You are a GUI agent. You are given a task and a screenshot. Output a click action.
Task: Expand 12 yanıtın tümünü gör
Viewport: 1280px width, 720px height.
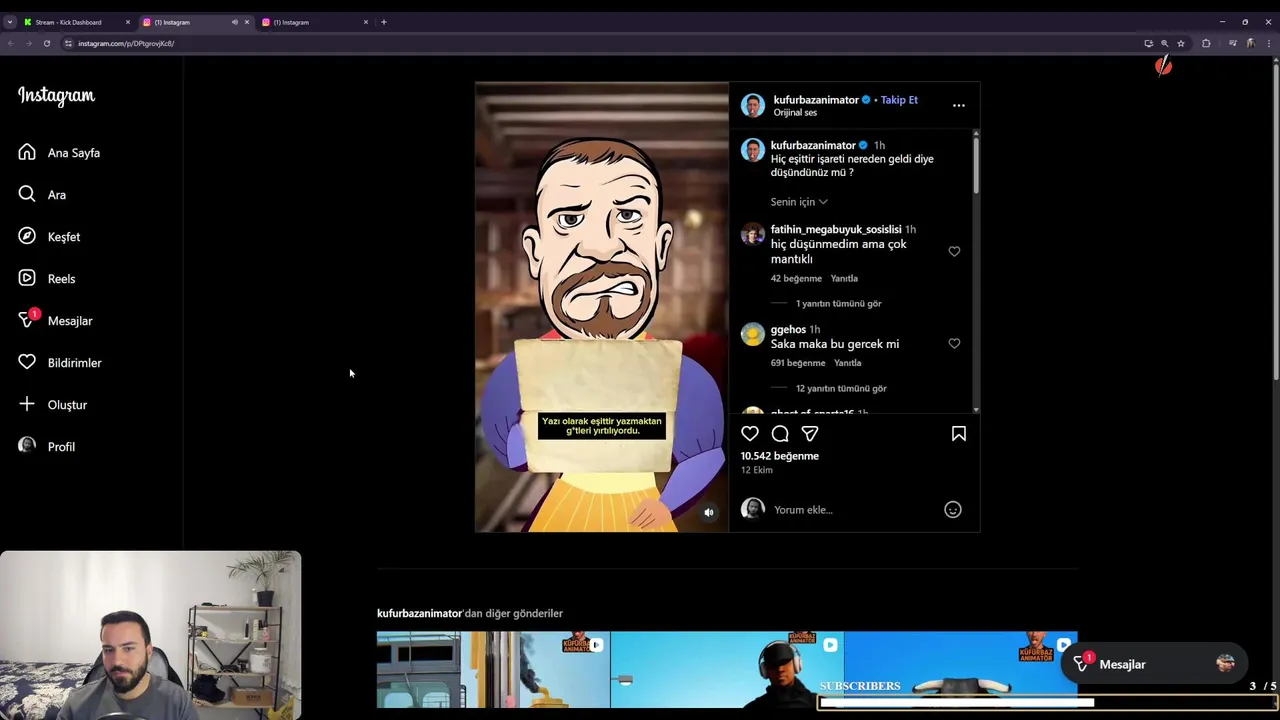(x=841, y=388)
